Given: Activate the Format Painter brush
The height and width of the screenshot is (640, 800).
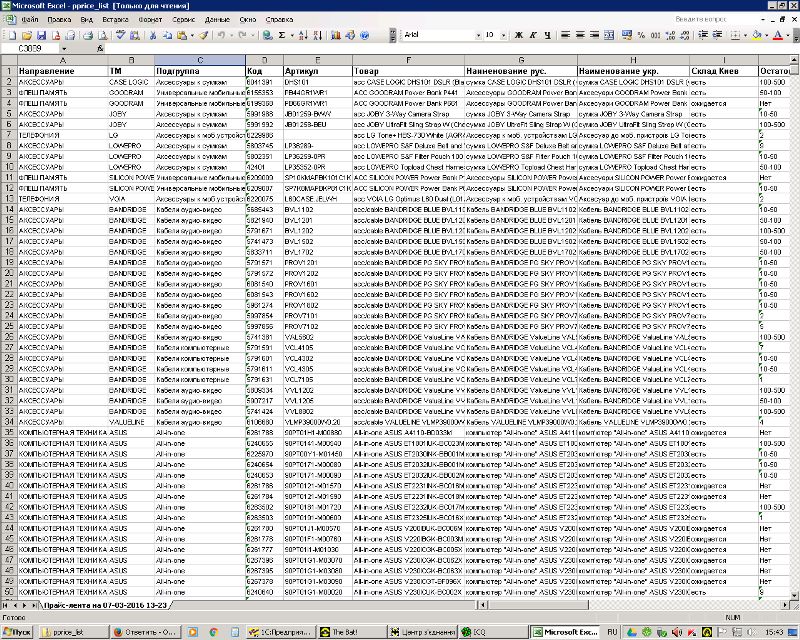Looking at the screenshot, I should tap(203, 35).
